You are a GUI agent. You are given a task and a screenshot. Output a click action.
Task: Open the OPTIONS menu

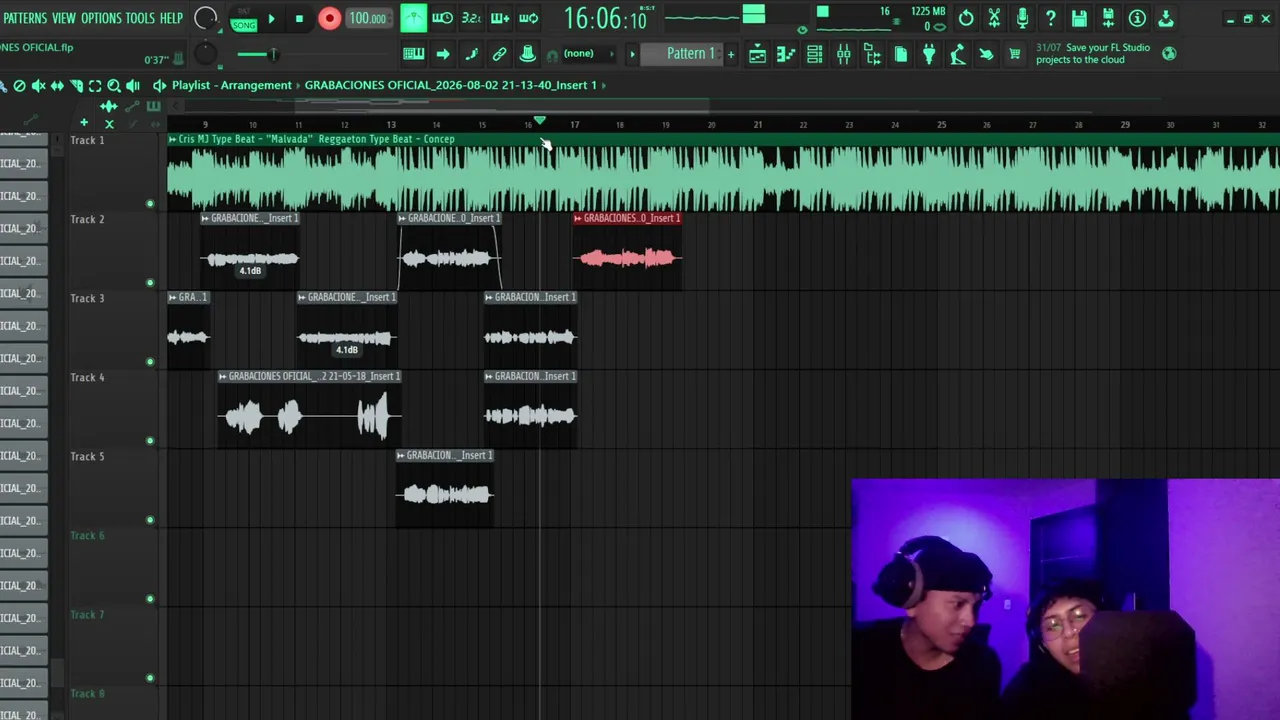tap(101, 18)
